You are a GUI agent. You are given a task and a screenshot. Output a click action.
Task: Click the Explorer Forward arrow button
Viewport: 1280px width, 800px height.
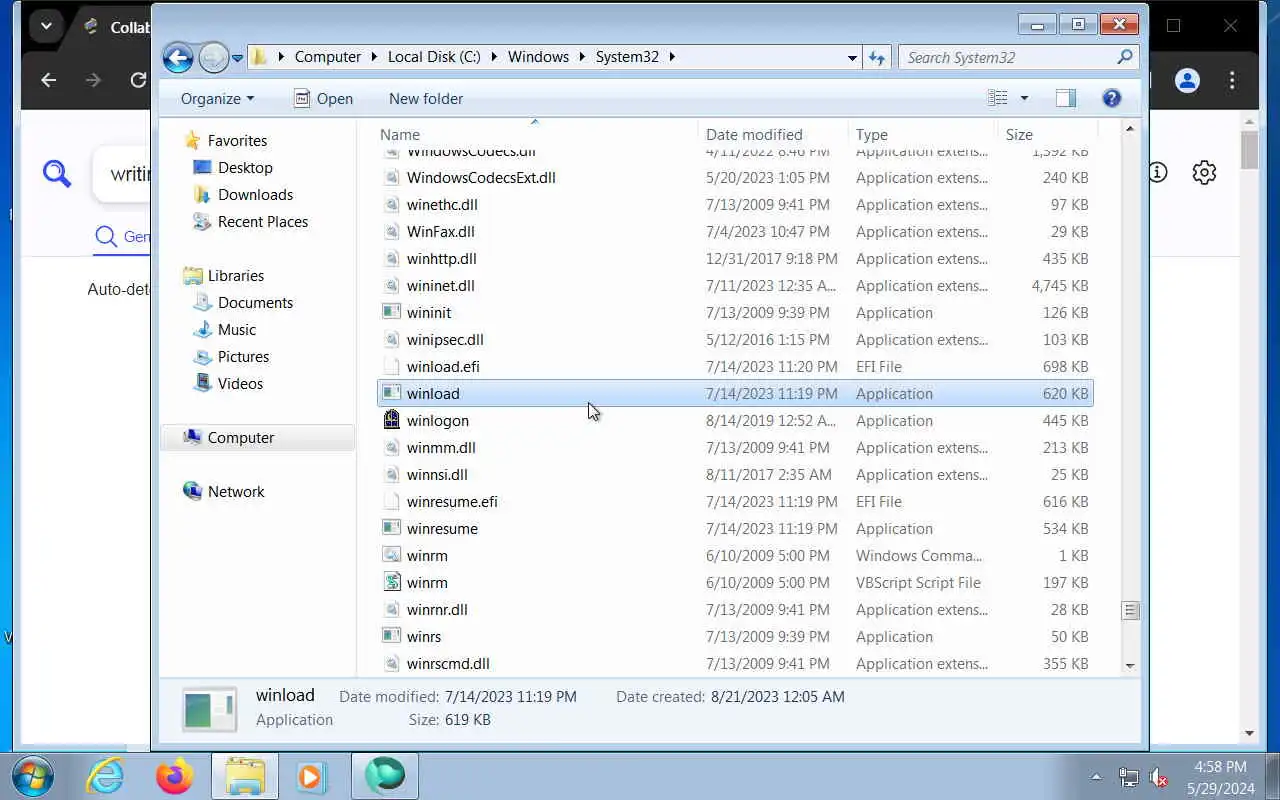click(213, 57)
